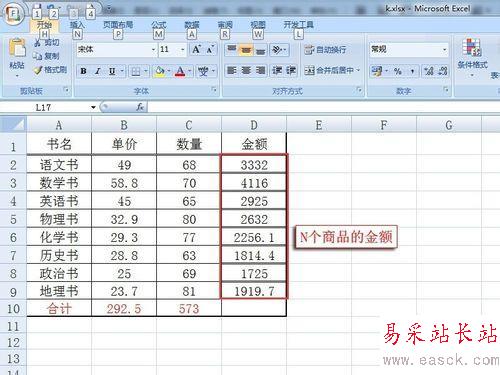Image resolution: width=500 pixels, height=375 pixels.
Task: Select column D header
Action: 254,125
